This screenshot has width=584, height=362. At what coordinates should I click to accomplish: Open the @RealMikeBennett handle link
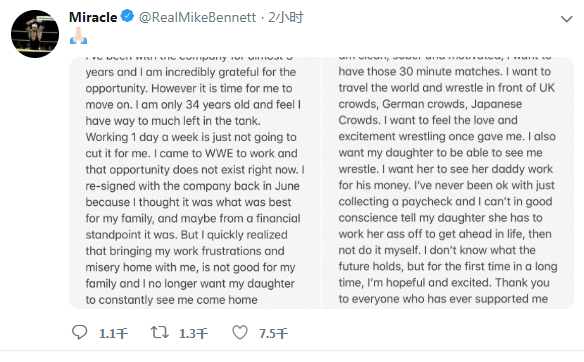pyautogui.click(x=197, y=17)
